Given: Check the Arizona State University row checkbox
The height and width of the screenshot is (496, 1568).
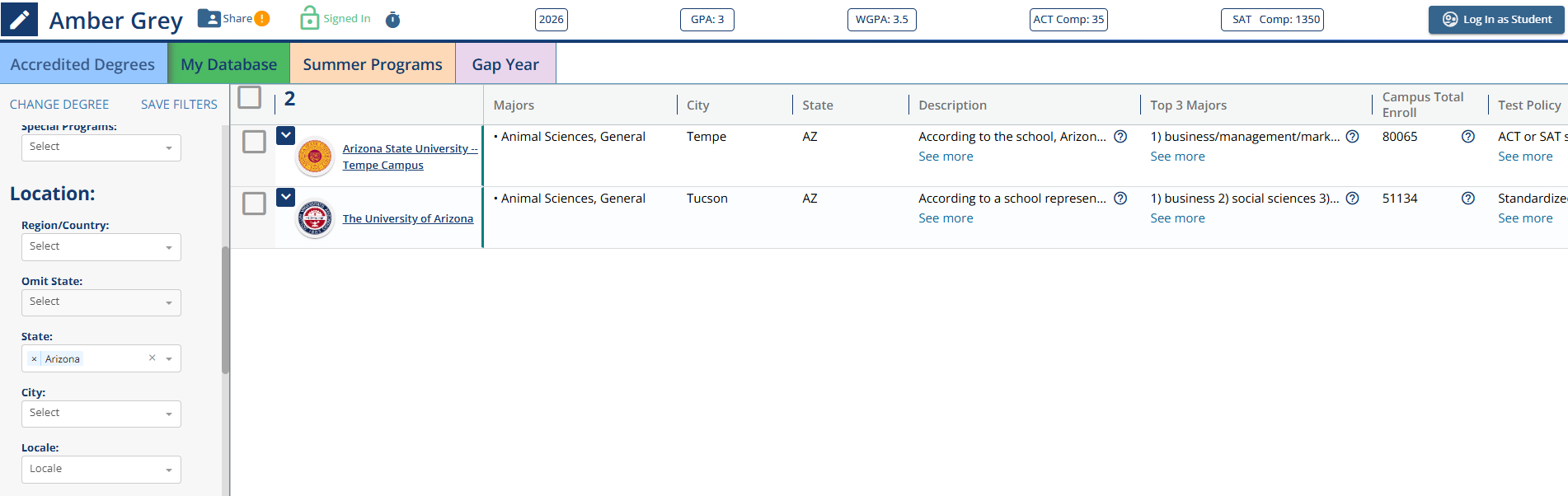Looking at the screenshot, I should point(254,142).
